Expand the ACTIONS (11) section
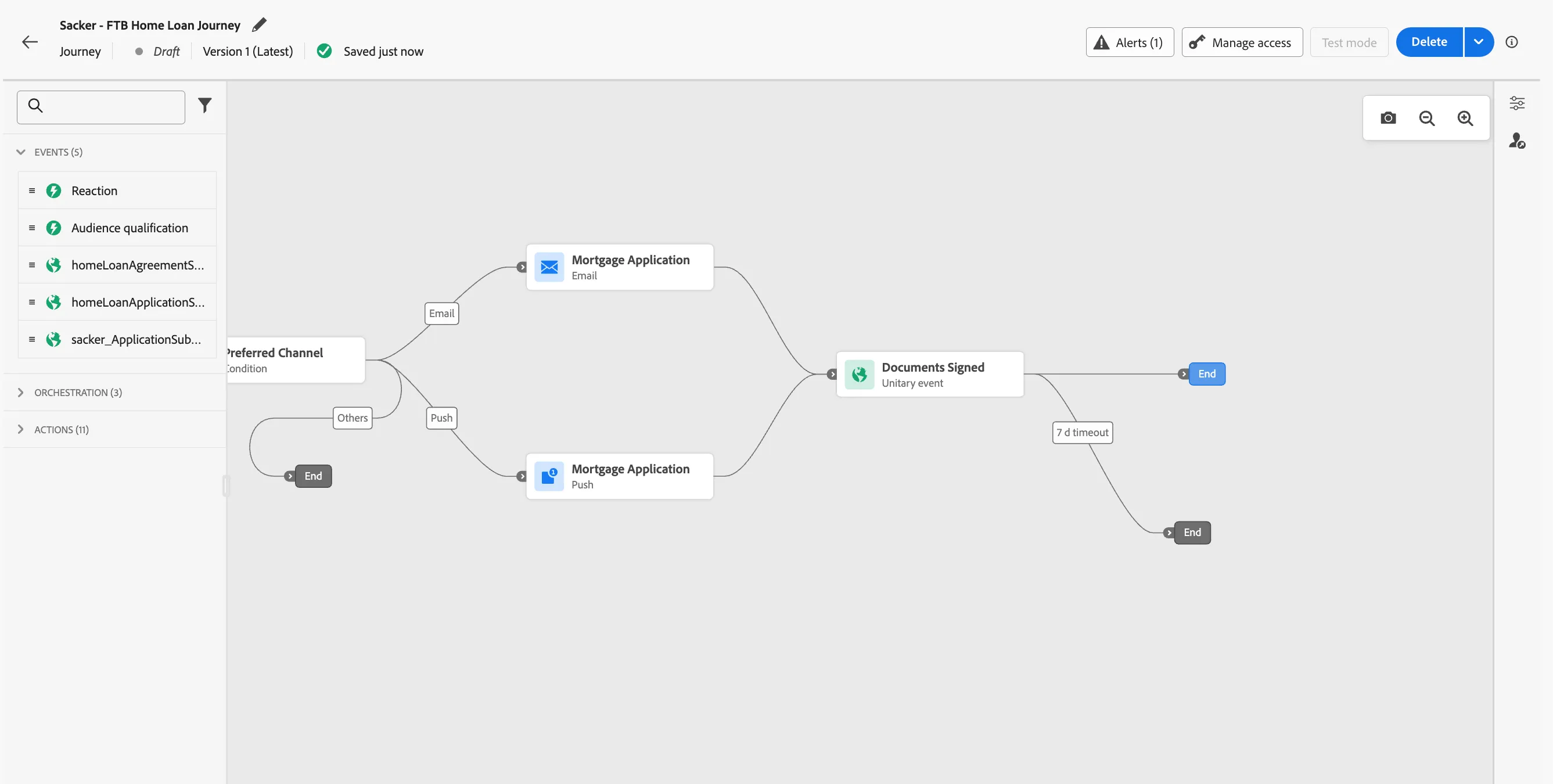The image size is (1553, 784). [21, 429]
